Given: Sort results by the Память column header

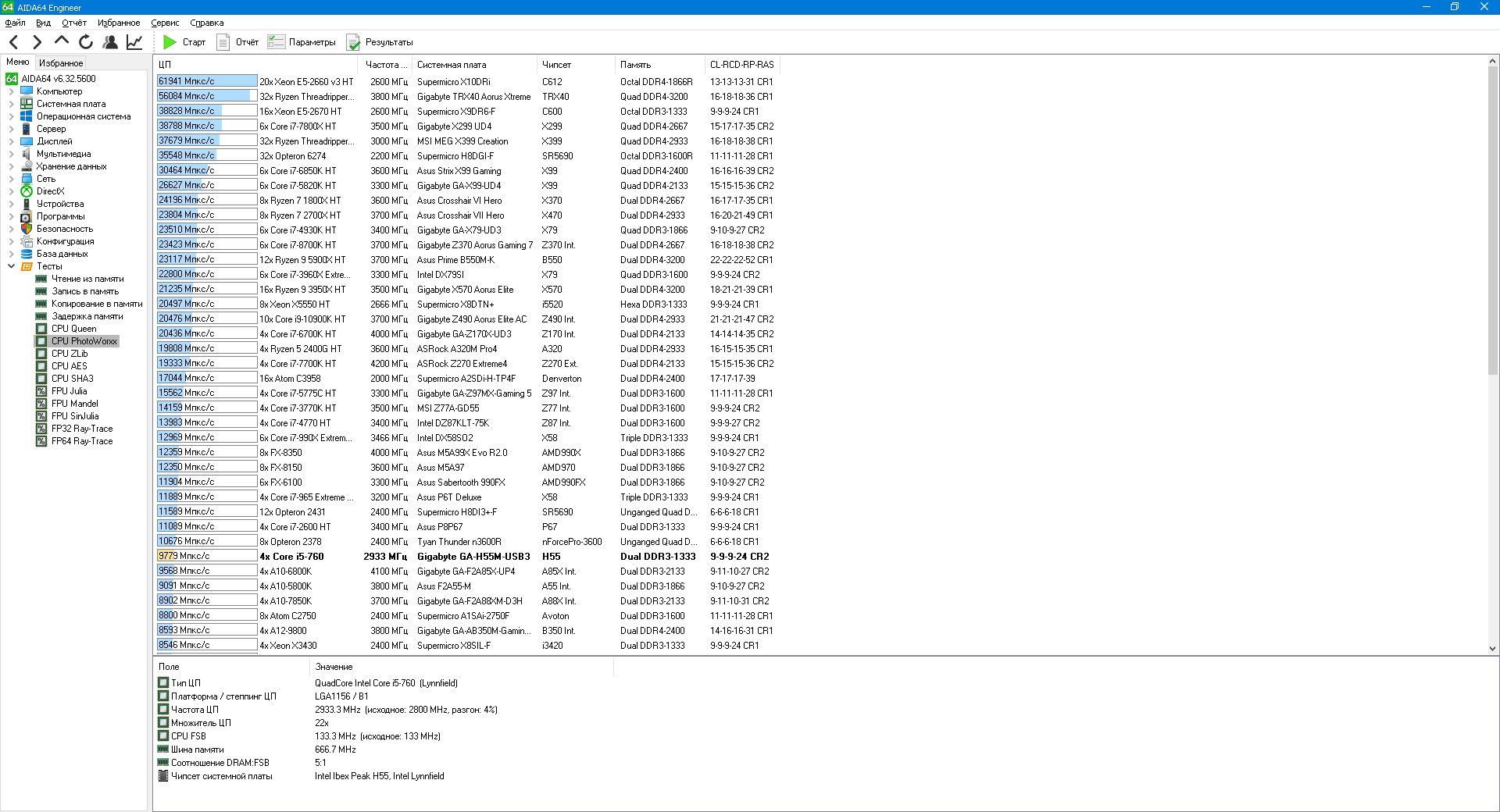Looking at the screenshot, I should click(660, 65).
